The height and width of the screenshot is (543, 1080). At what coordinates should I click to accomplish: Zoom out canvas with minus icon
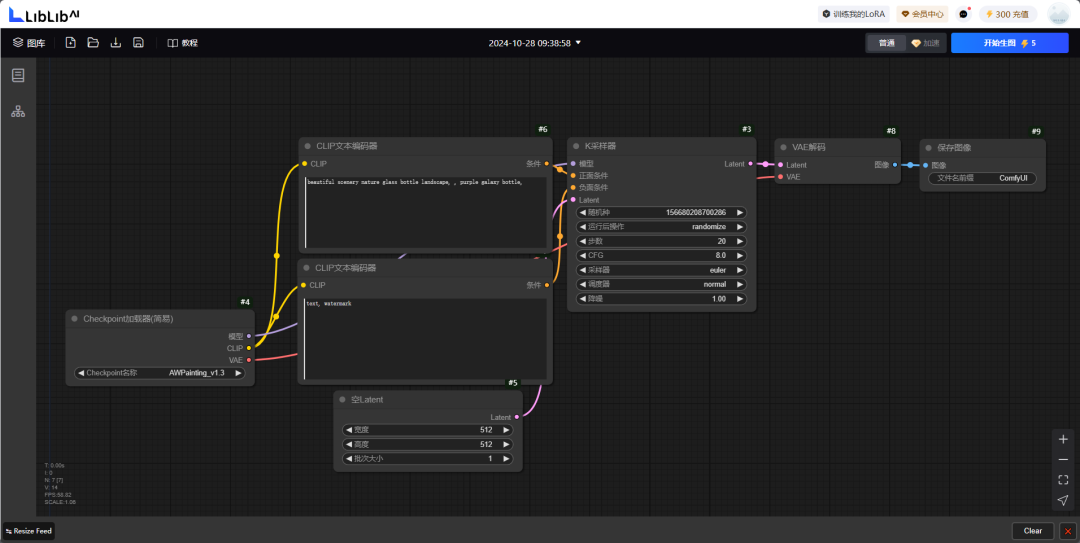pyautogui.click(x=1063, y=460)
